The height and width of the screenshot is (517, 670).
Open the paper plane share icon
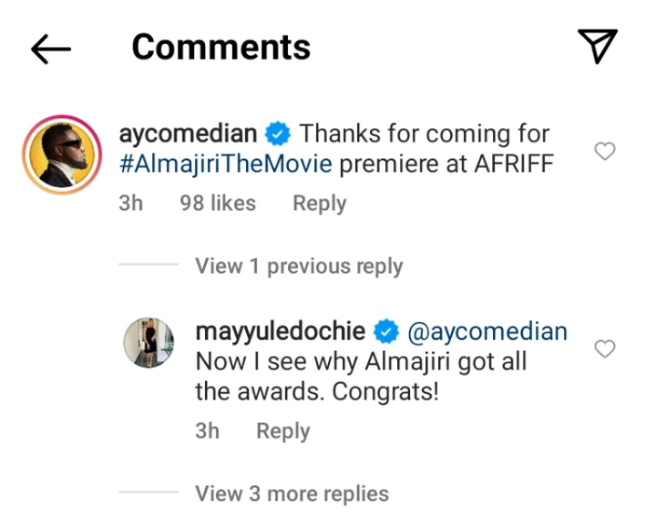[x=597, y=46]
